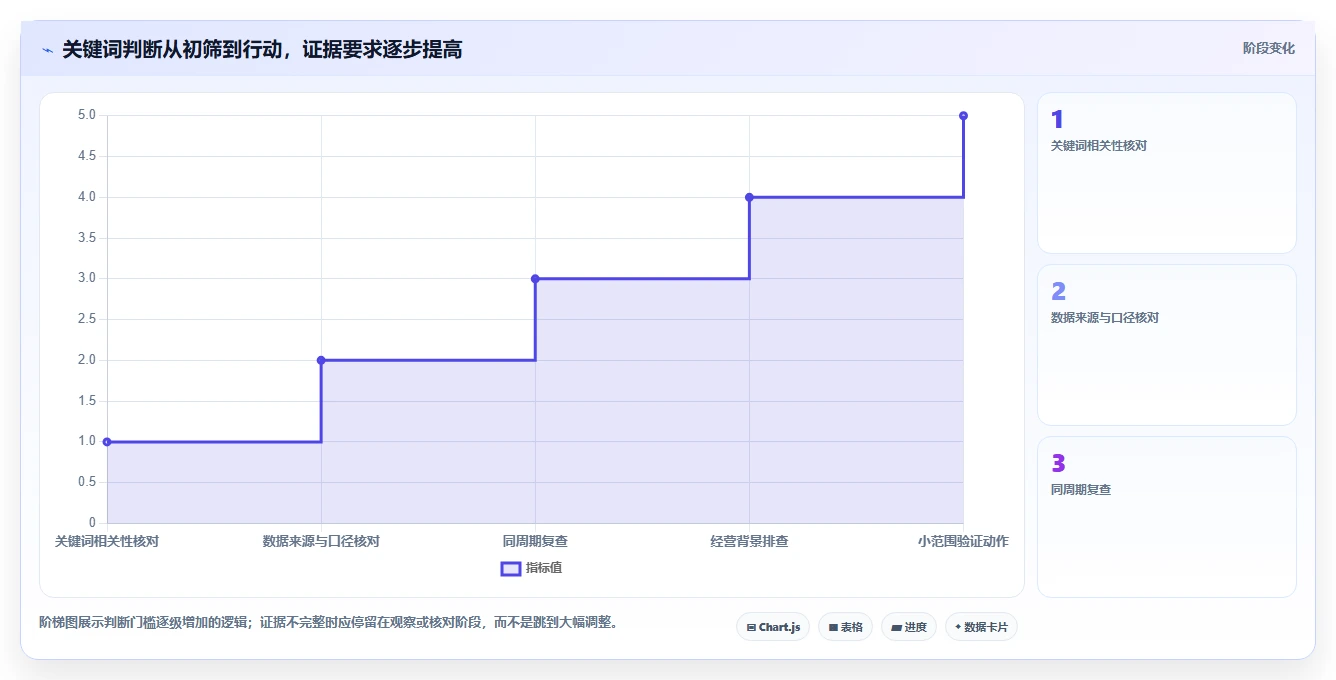Click x-axis label 同周期复查
This screenshot has height=680, width=1336.
(x=535, y=541)
